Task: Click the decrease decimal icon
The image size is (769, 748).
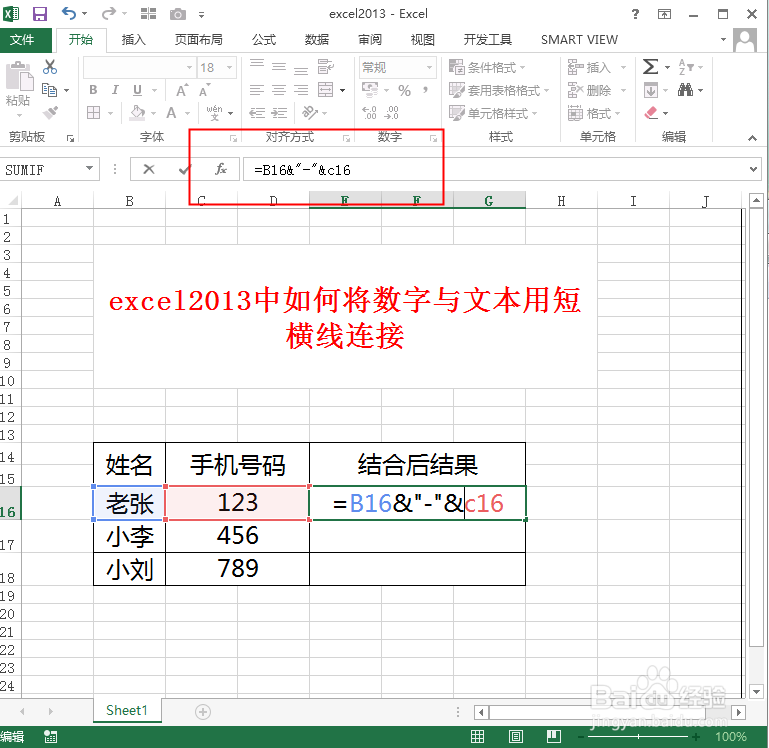Action: point(391,113)
